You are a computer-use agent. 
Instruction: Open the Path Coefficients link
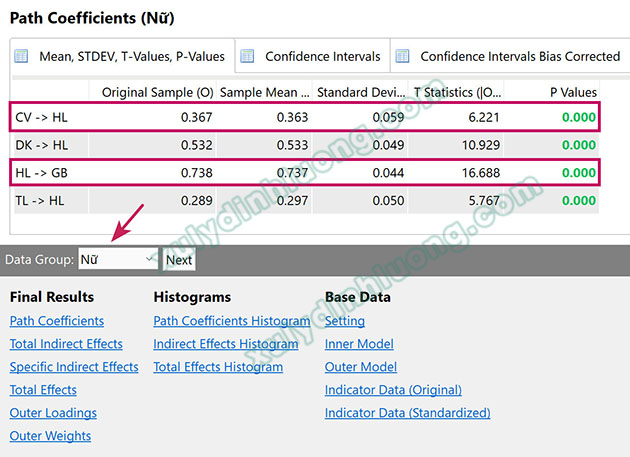[x=57, y=321]
